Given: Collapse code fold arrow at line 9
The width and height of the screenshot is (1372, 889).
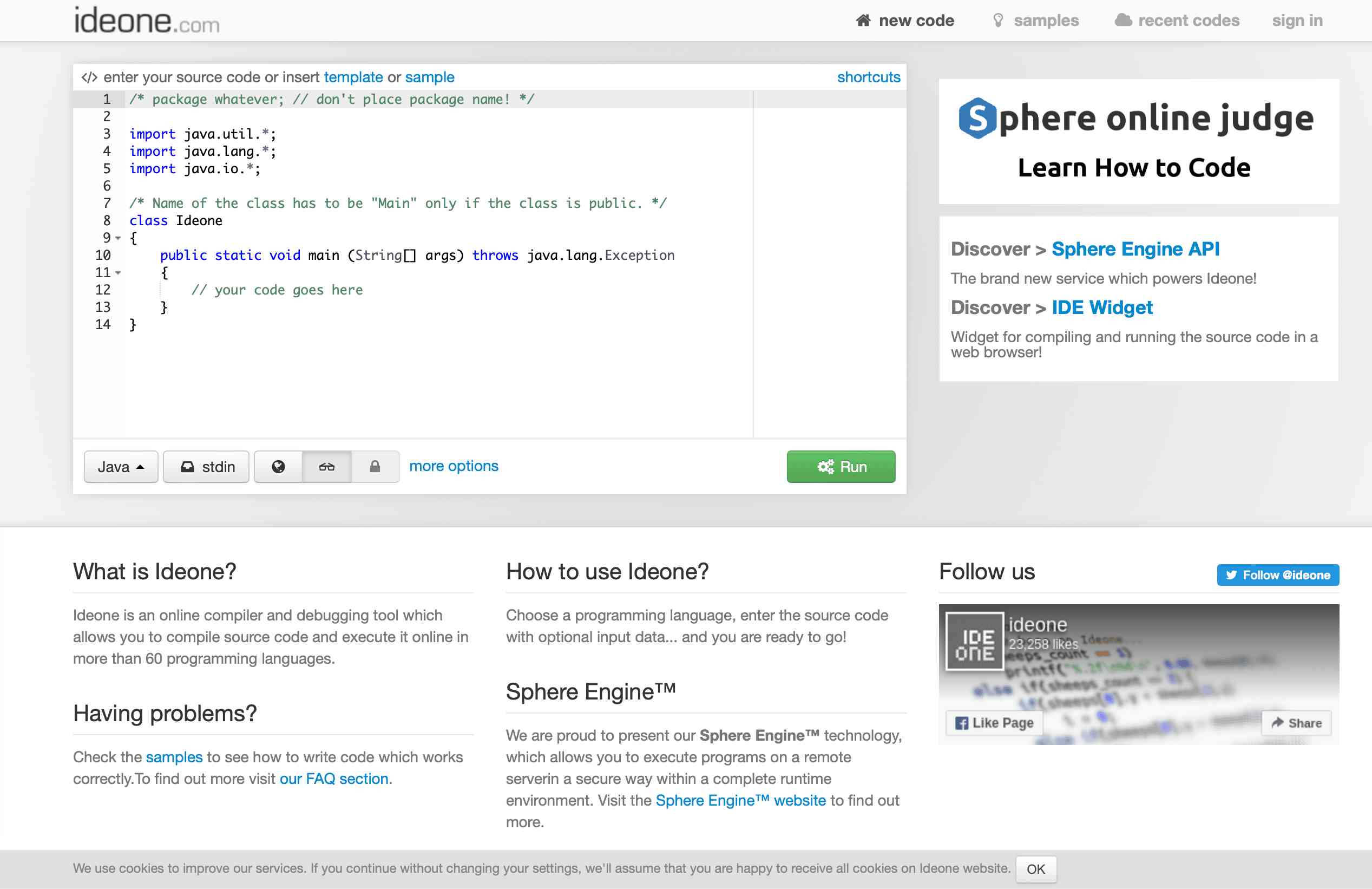Looking at the screenshot, I should pyautogui.click(x=118, y=238).
